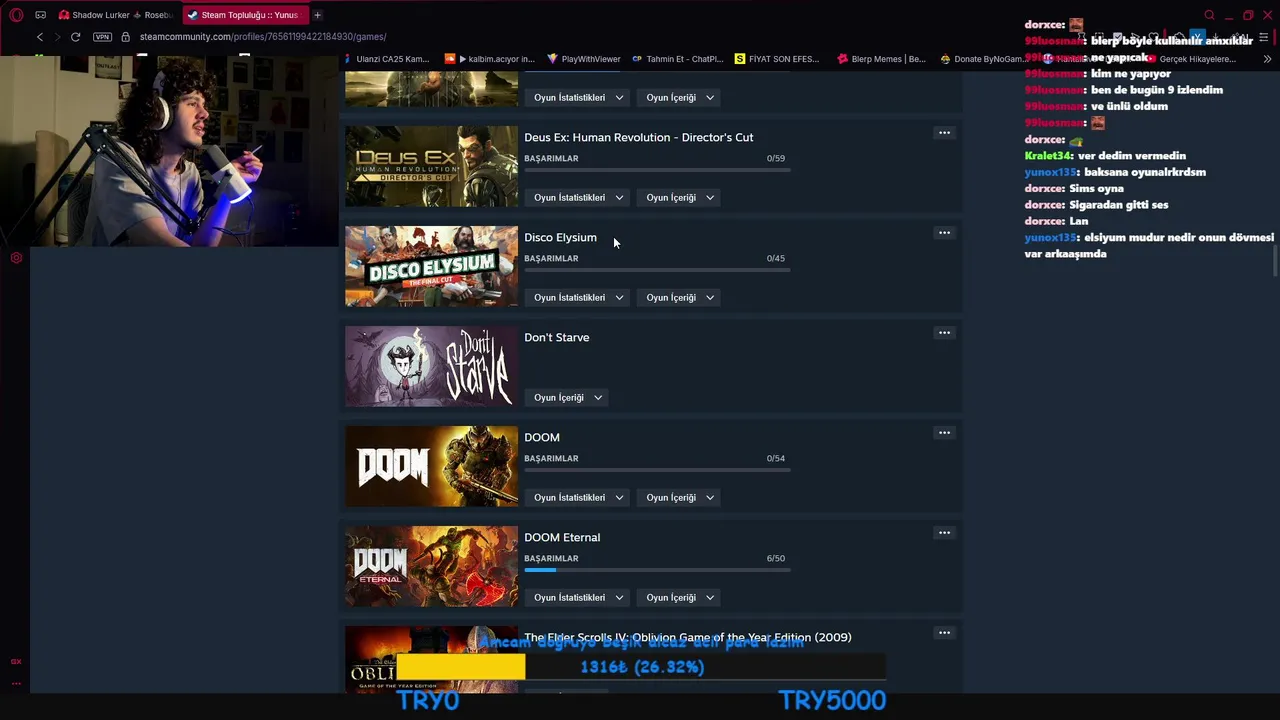Open the more-options dots for DOOM Eternal
This screenshot has width=1280, height=720.
pyautogui.click(x=944, y=533)
